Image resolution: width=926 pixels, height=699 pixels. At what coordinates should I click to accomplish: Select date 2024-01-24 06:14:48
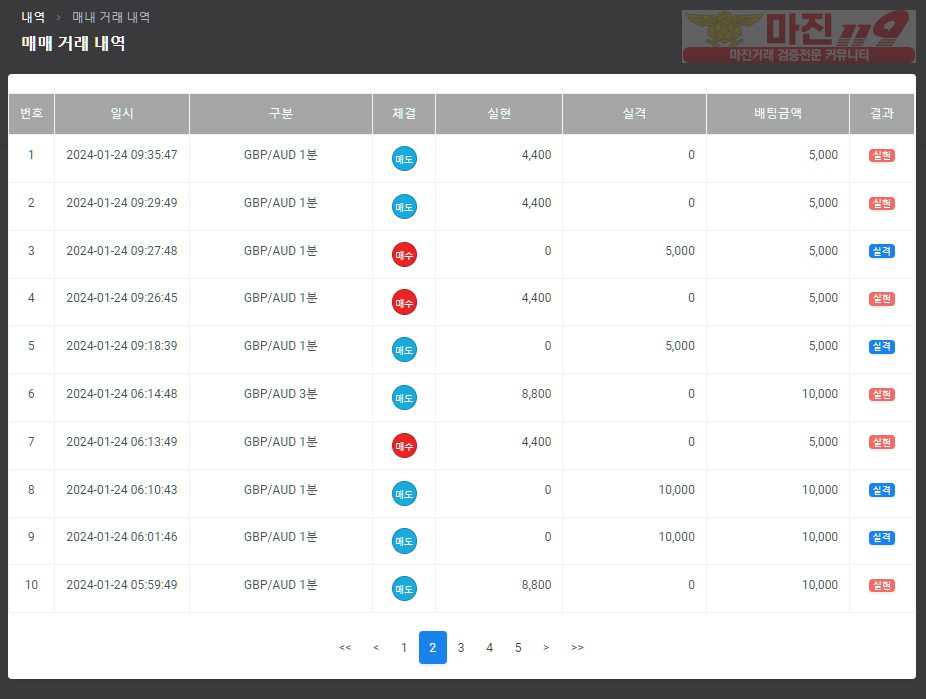122,394
